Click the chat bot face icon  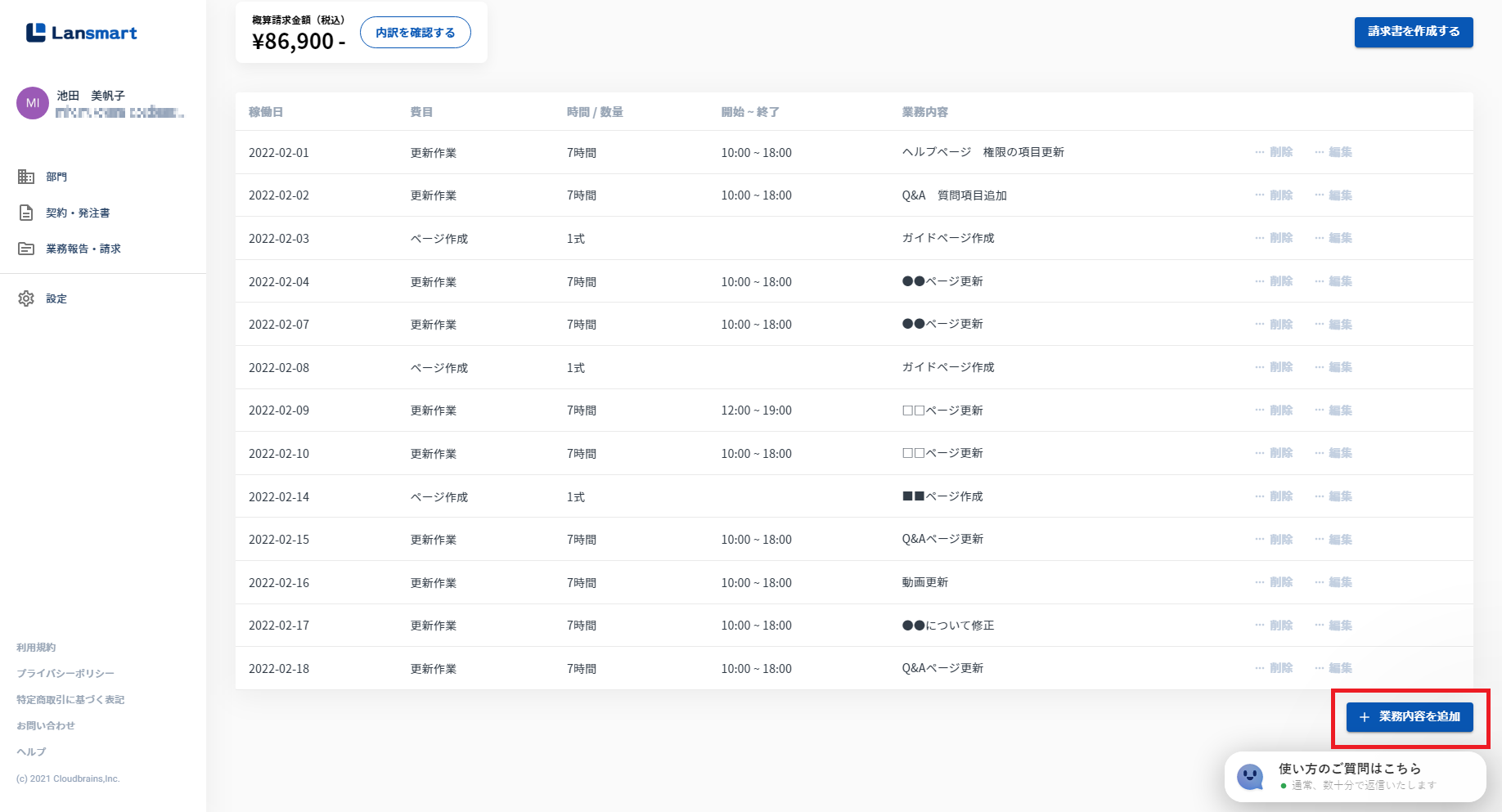pyautogui.click(x=1250, y=776)
